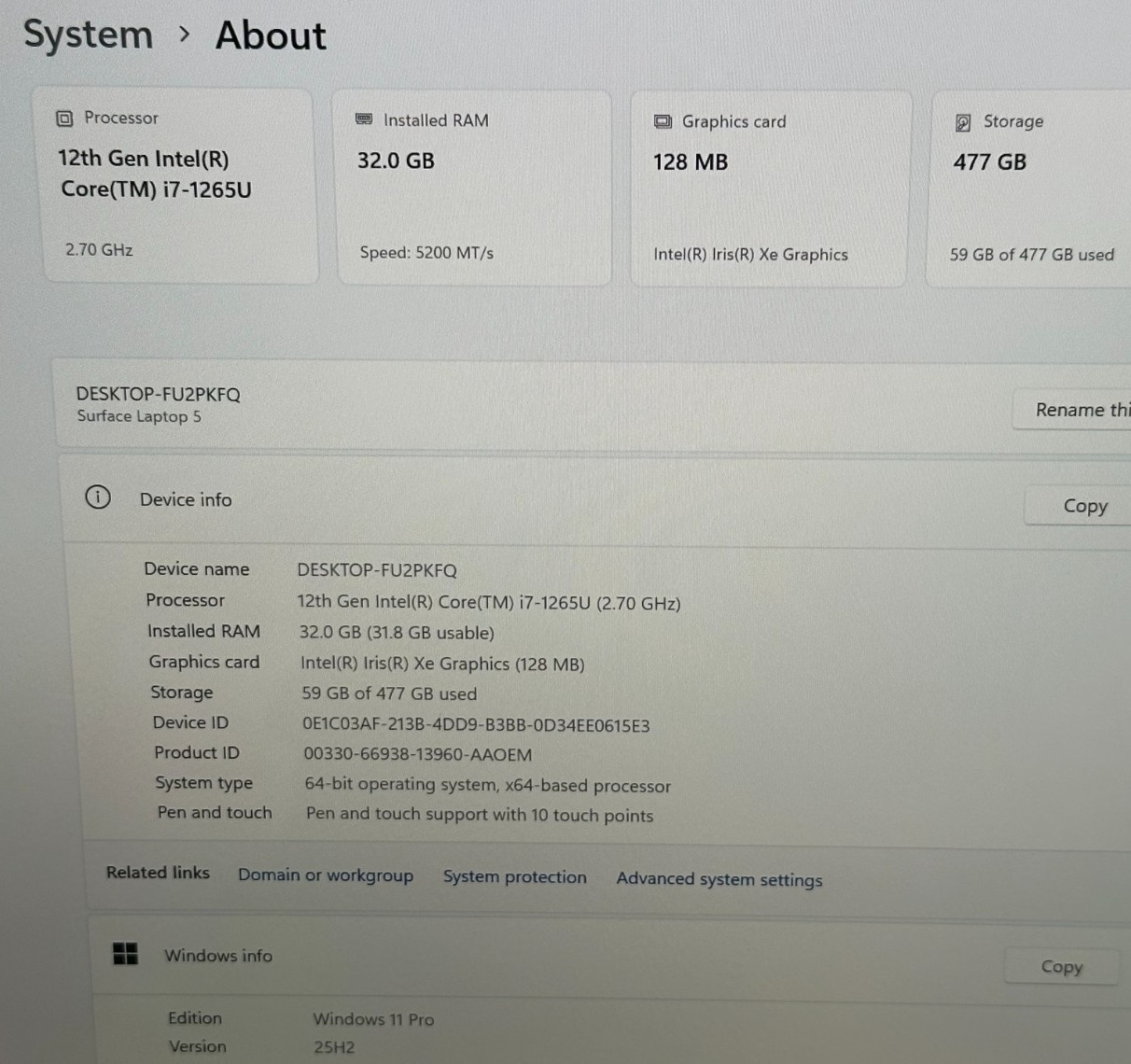Click the Windows logo icon
Image resolution: width=1131 pixels, height=1064 pixels.
125,953
